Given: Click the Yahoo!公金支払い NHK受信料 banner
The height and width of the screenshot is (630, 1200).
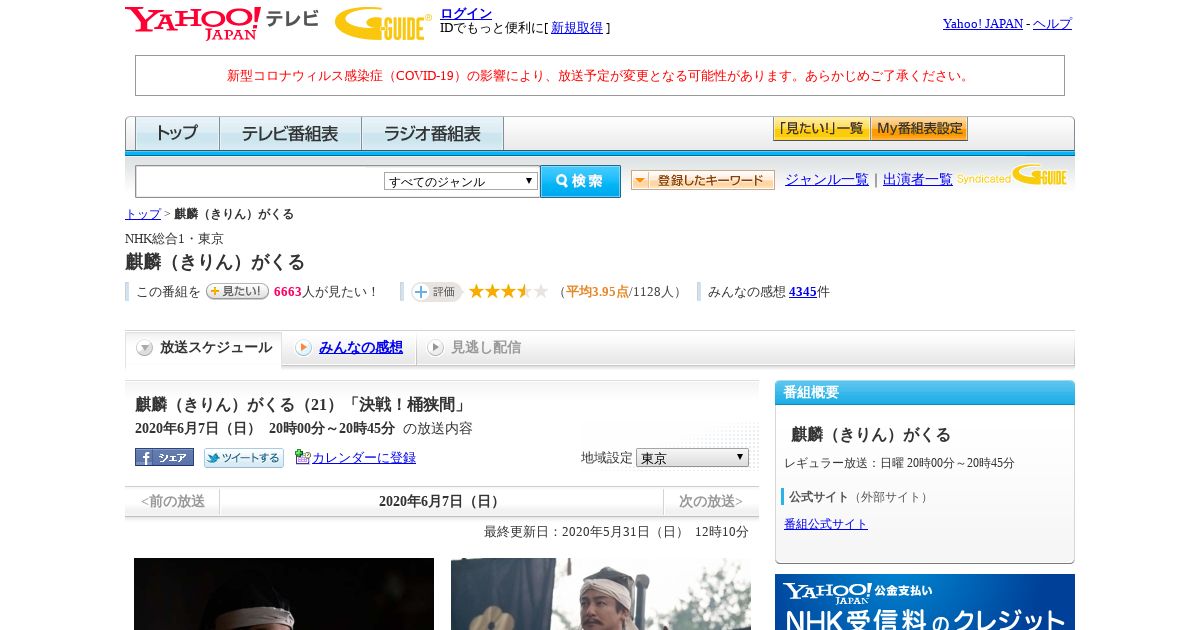Looking at the screenshot, I should point(925,602).
